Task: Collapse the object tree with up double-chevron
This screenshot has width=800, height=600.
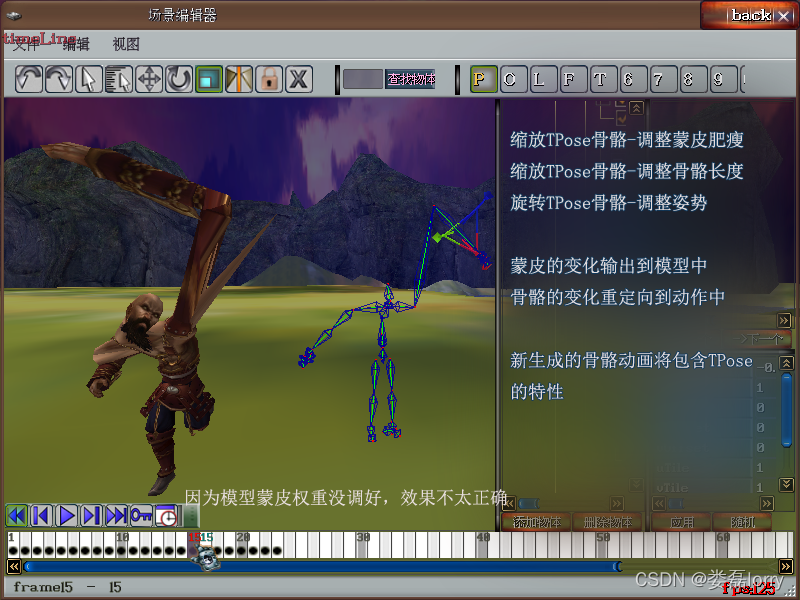Action: [636, 108]
